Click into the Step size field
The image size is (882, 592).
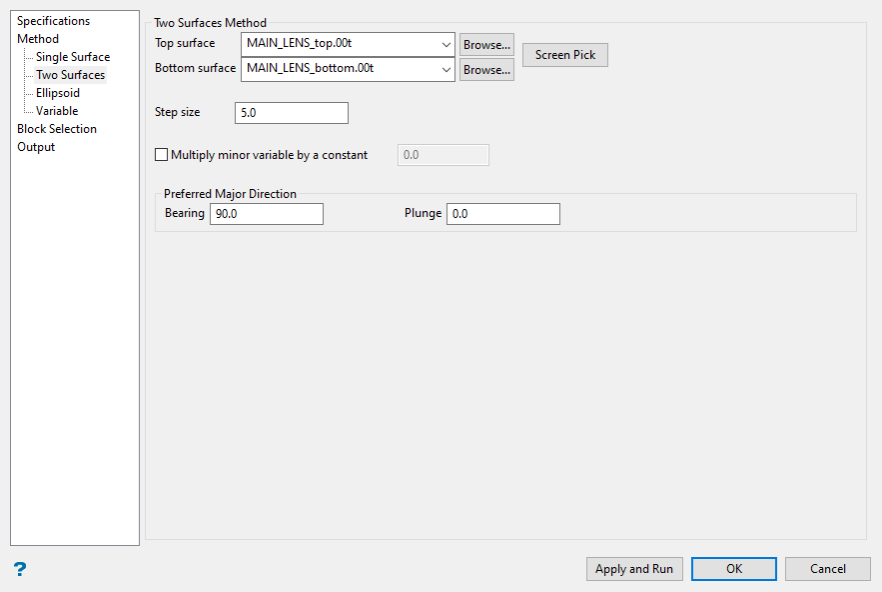[291, 113]
